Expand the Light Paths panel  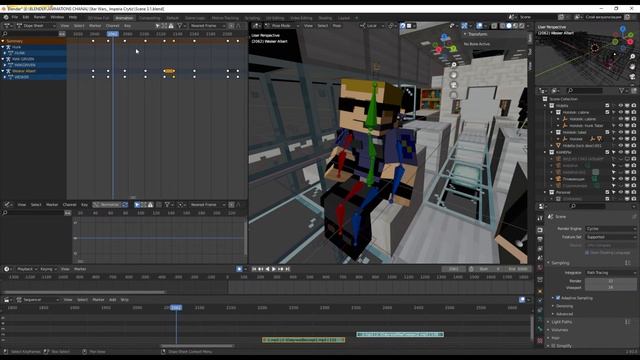point(561,322)
